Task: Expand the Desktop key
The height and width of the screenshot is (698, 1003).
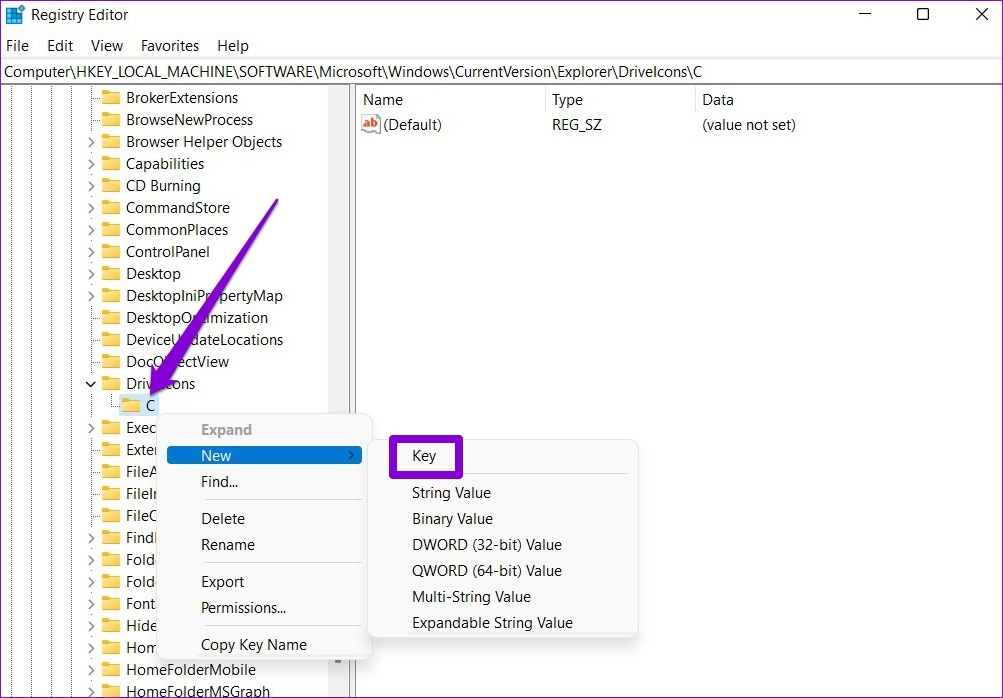Action: [x=91, y=274]
